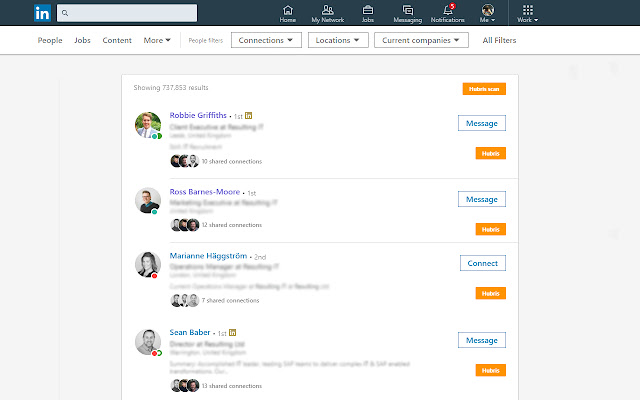
Task: Select the Content tab
Action: click(x=117, y=40)
